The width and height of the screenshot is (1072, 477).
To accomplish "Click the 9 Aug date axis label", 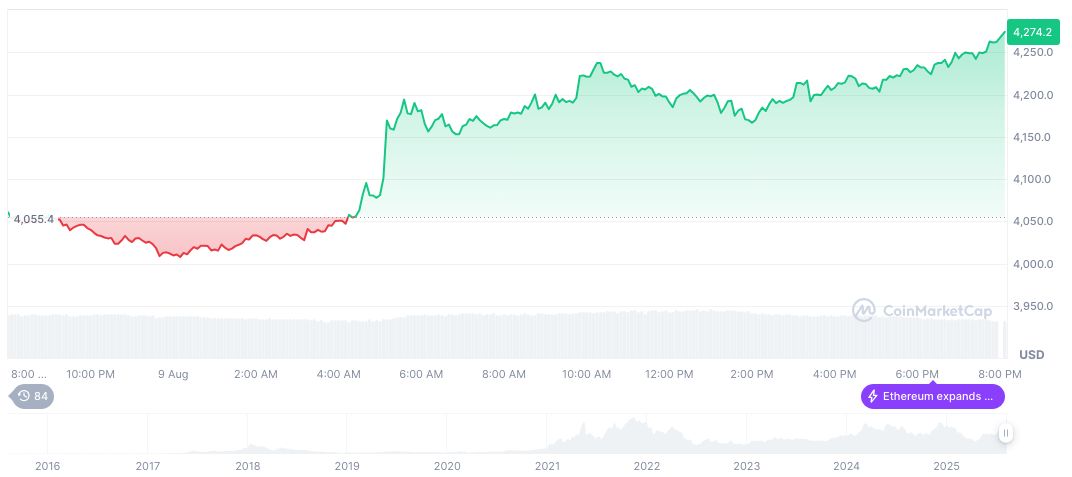I will (173, 374).
